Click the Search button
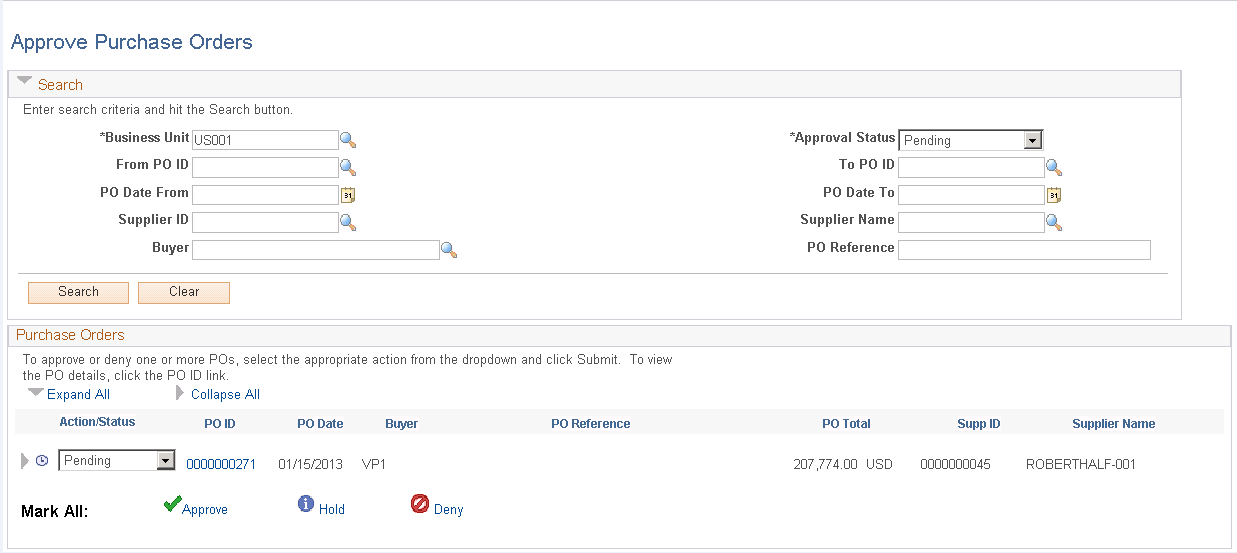Screen dimensions: 1237x553 pos(78,292)
